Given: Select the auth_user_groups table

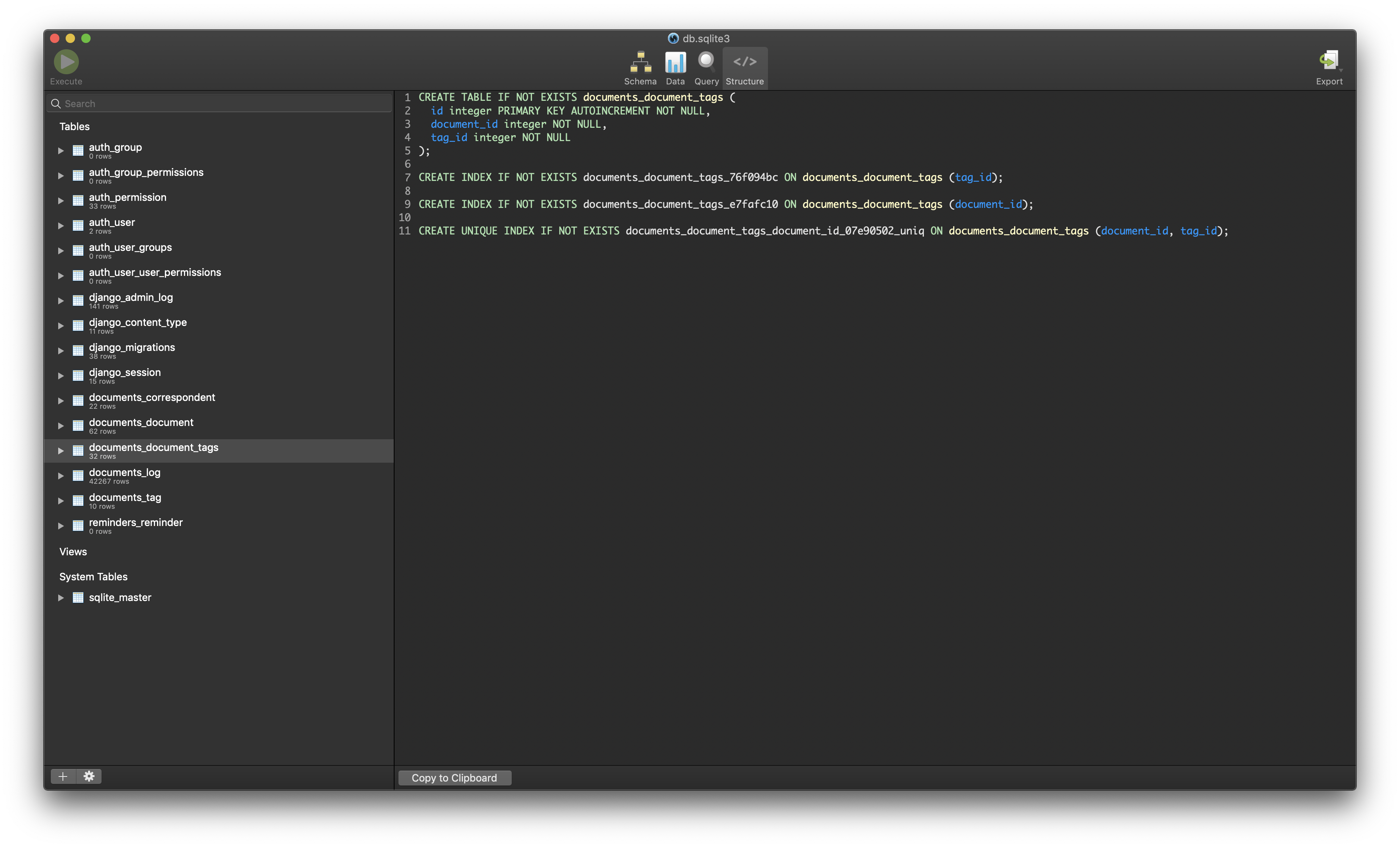Looking at the screenshot, I should (219, 250).
